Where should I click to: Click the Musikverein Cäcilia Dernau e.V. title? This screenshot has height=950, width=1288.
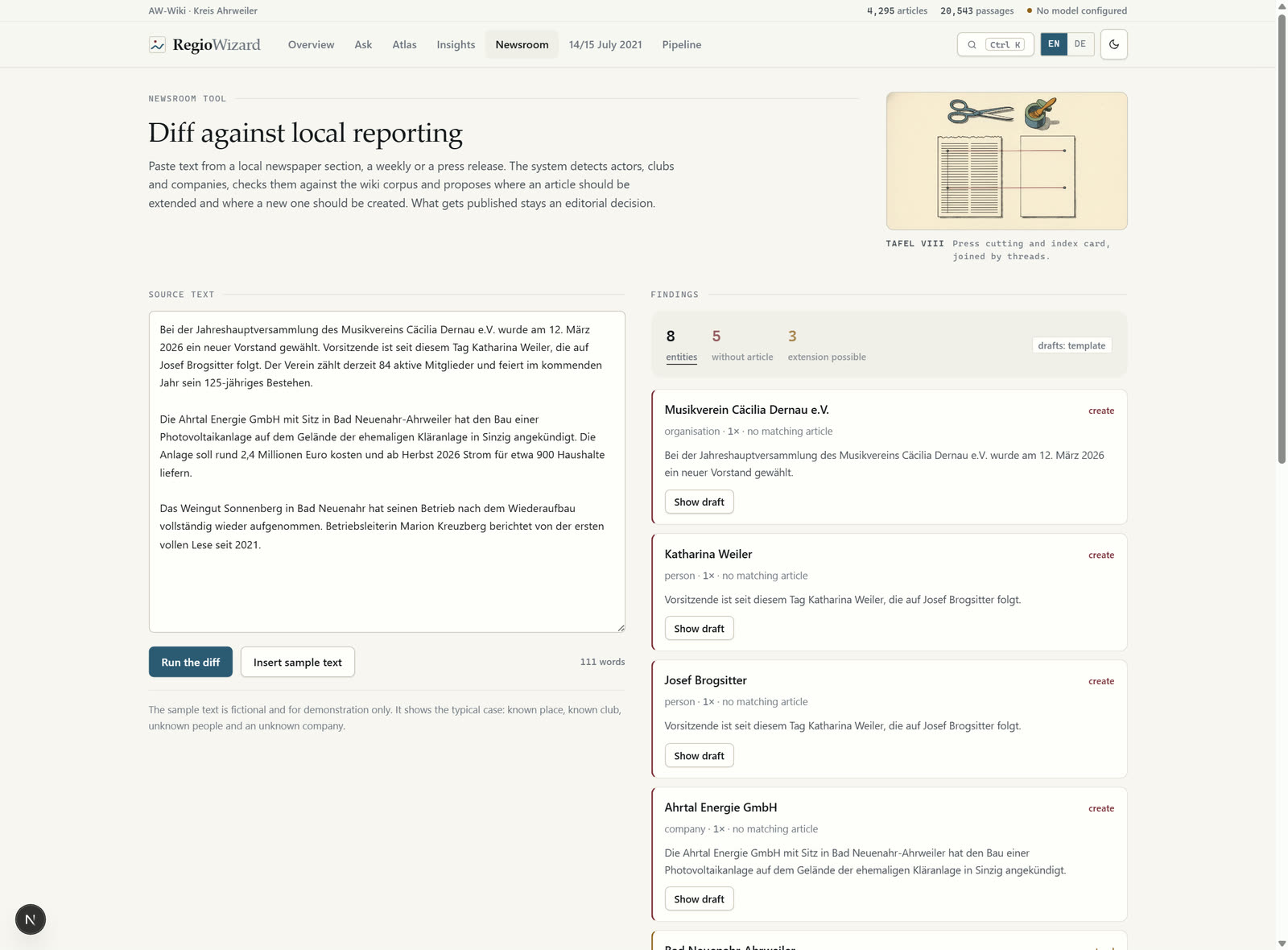(x=746, y=410)
